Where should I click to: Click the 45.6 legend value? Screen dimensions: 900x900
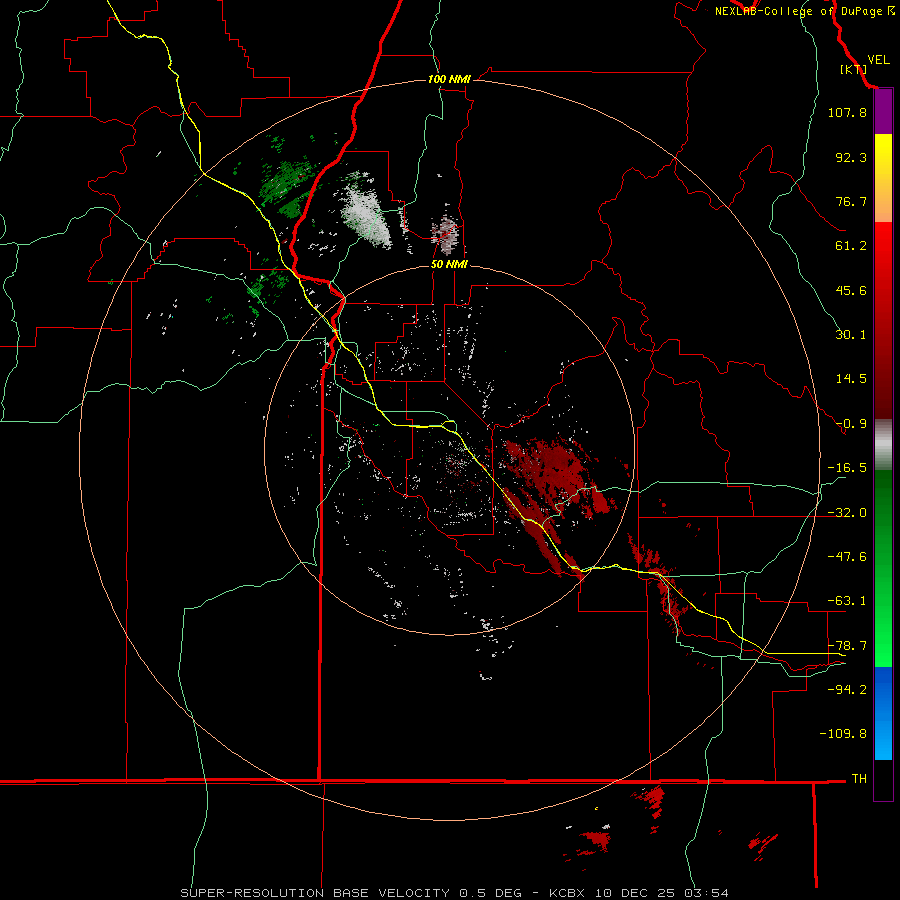point(851,290)
